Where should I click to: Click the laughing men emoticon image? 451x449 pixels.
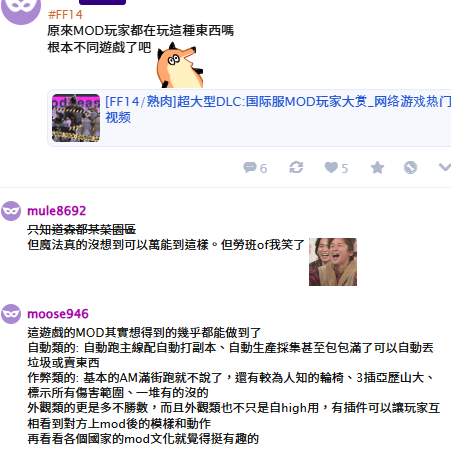(333, 262)
